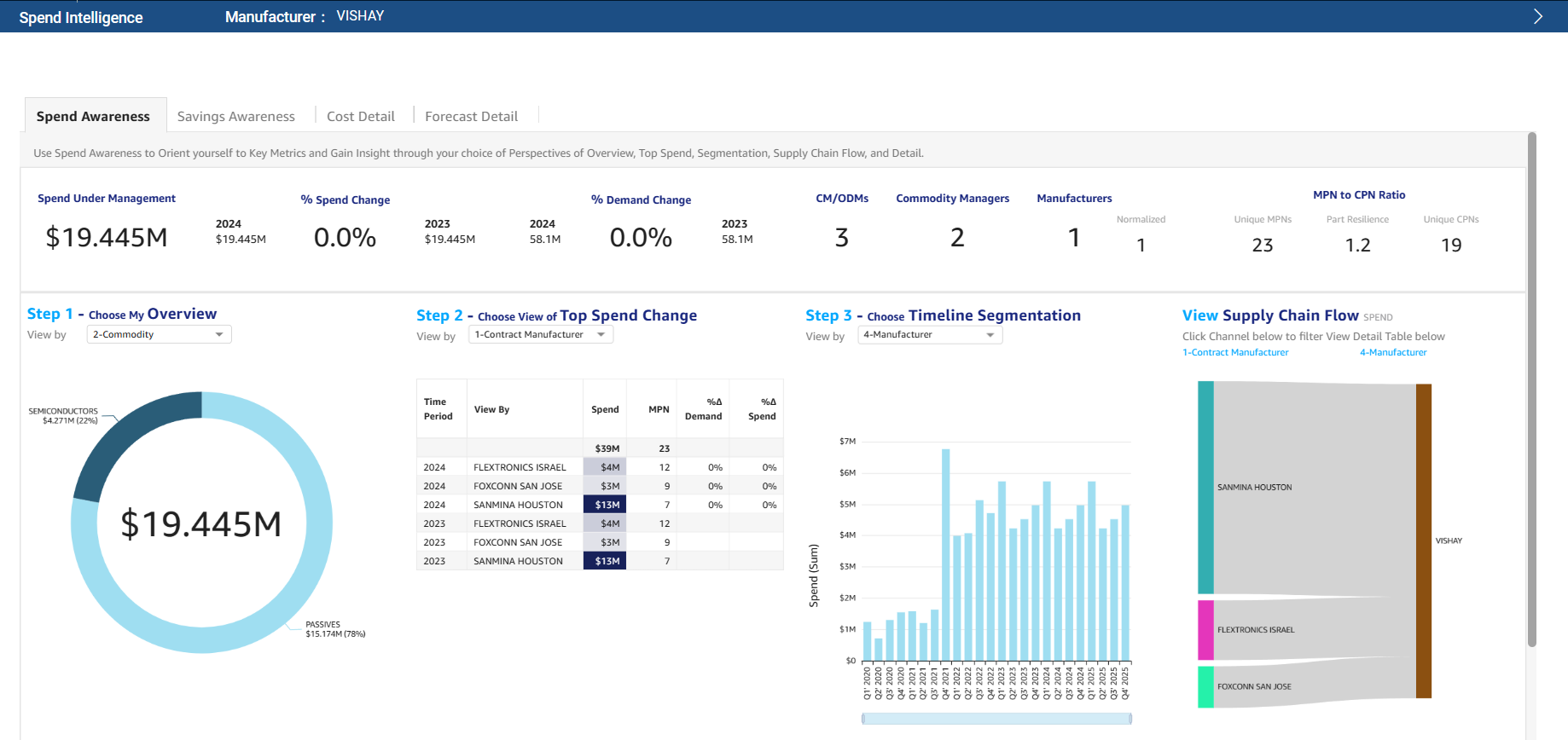Expand the 2-Commodity View by dropdown
The height and width of the screenshot is (740, 1568).
[x=159, y=335]
